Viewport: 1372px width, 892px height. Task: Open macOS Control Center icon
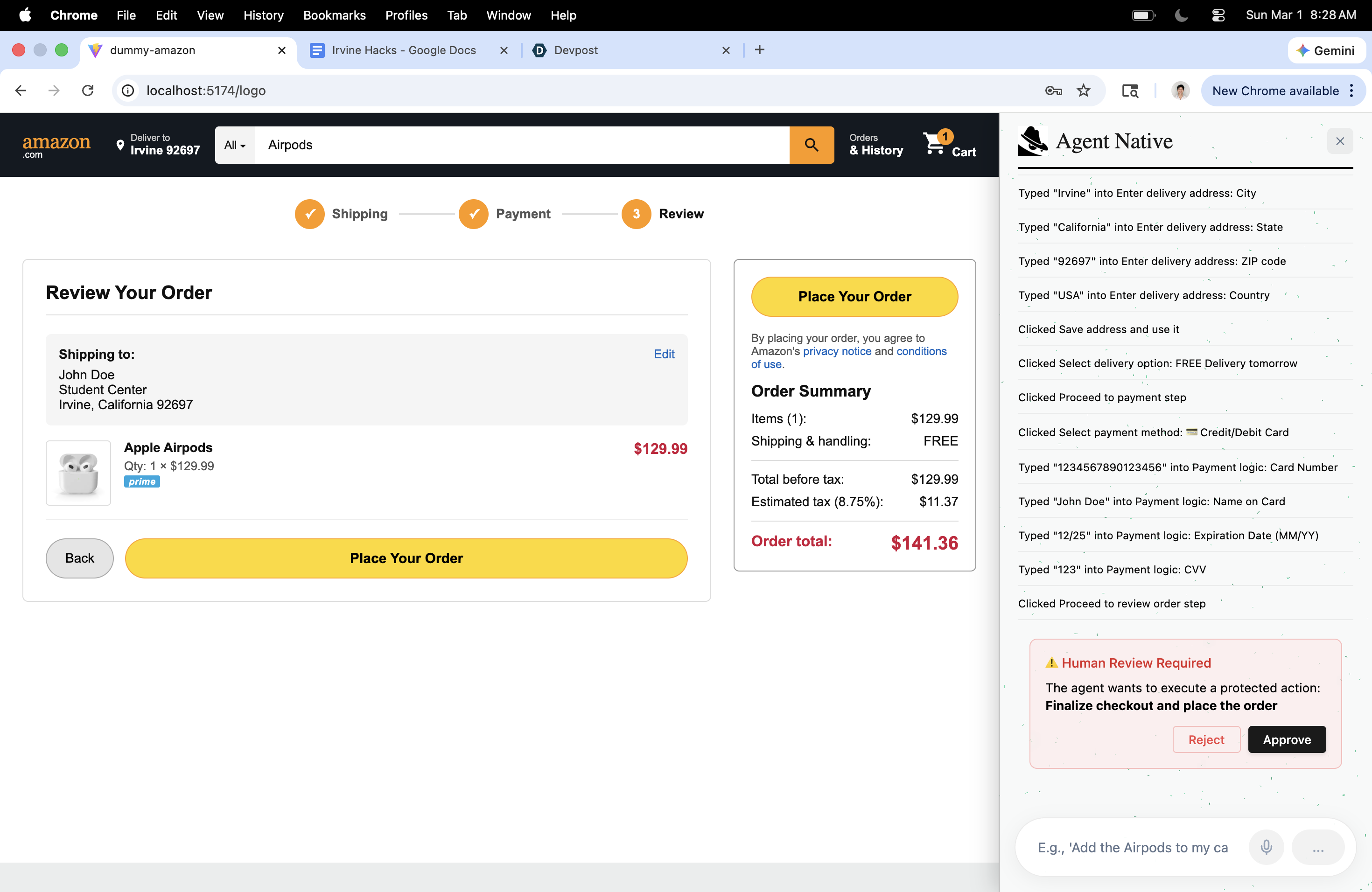pos(1218,15)
